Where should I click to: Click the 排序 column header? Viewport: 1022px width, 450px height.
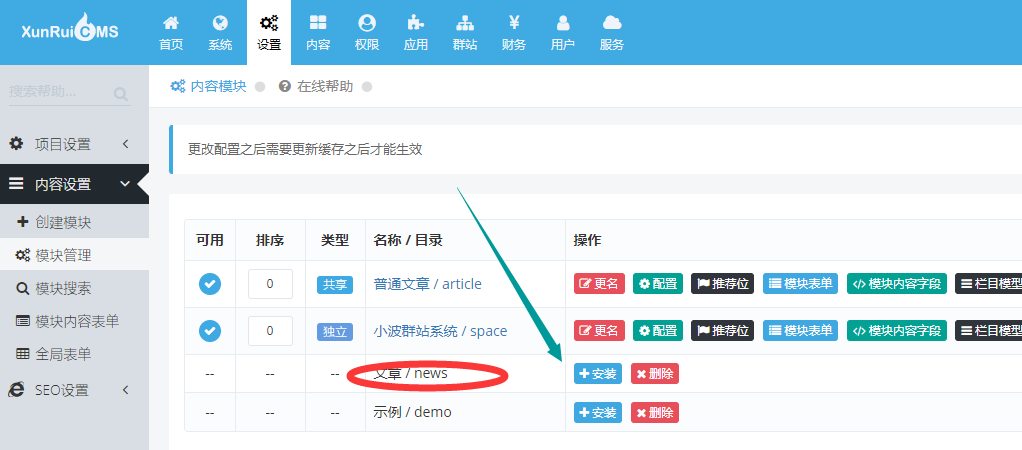(x=270, y=241)
